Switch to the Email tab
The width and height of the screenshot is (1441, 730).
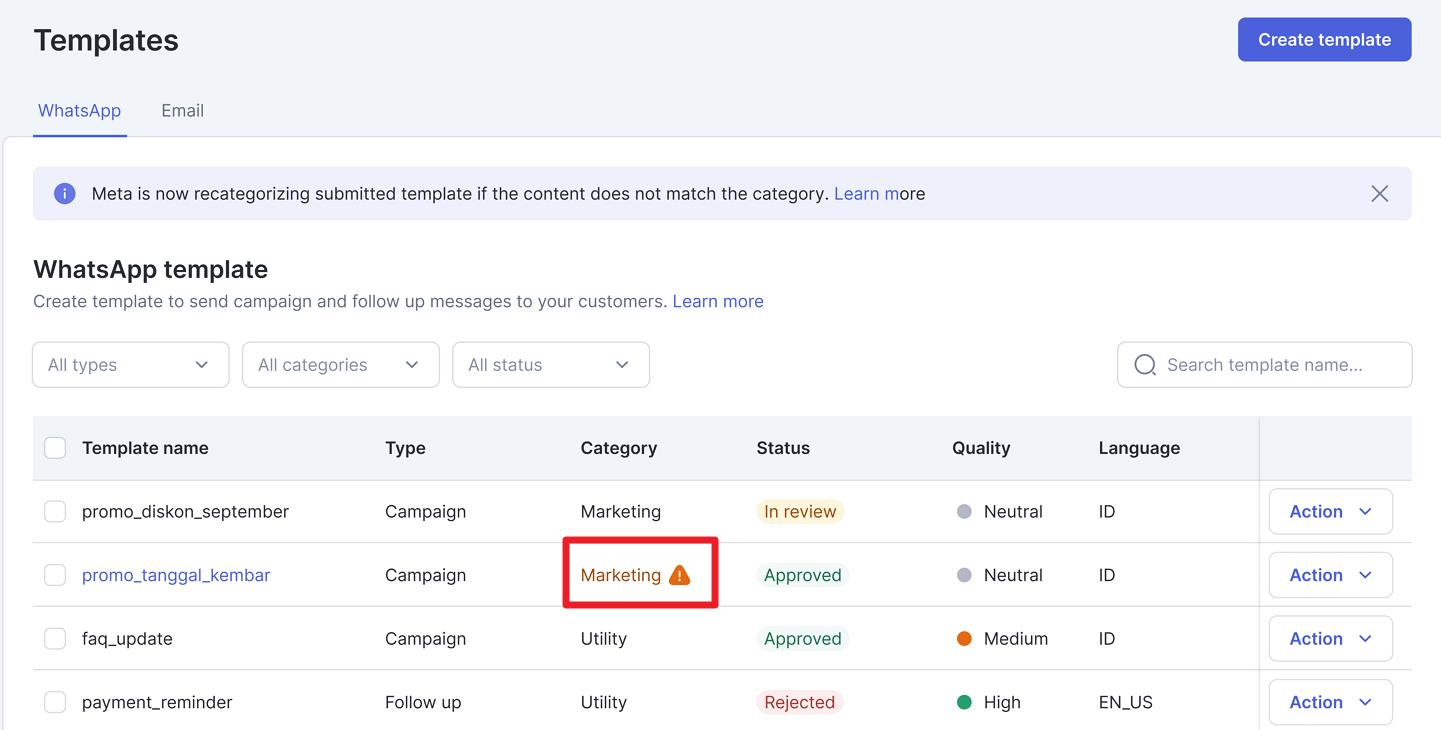tap(182, 111)
